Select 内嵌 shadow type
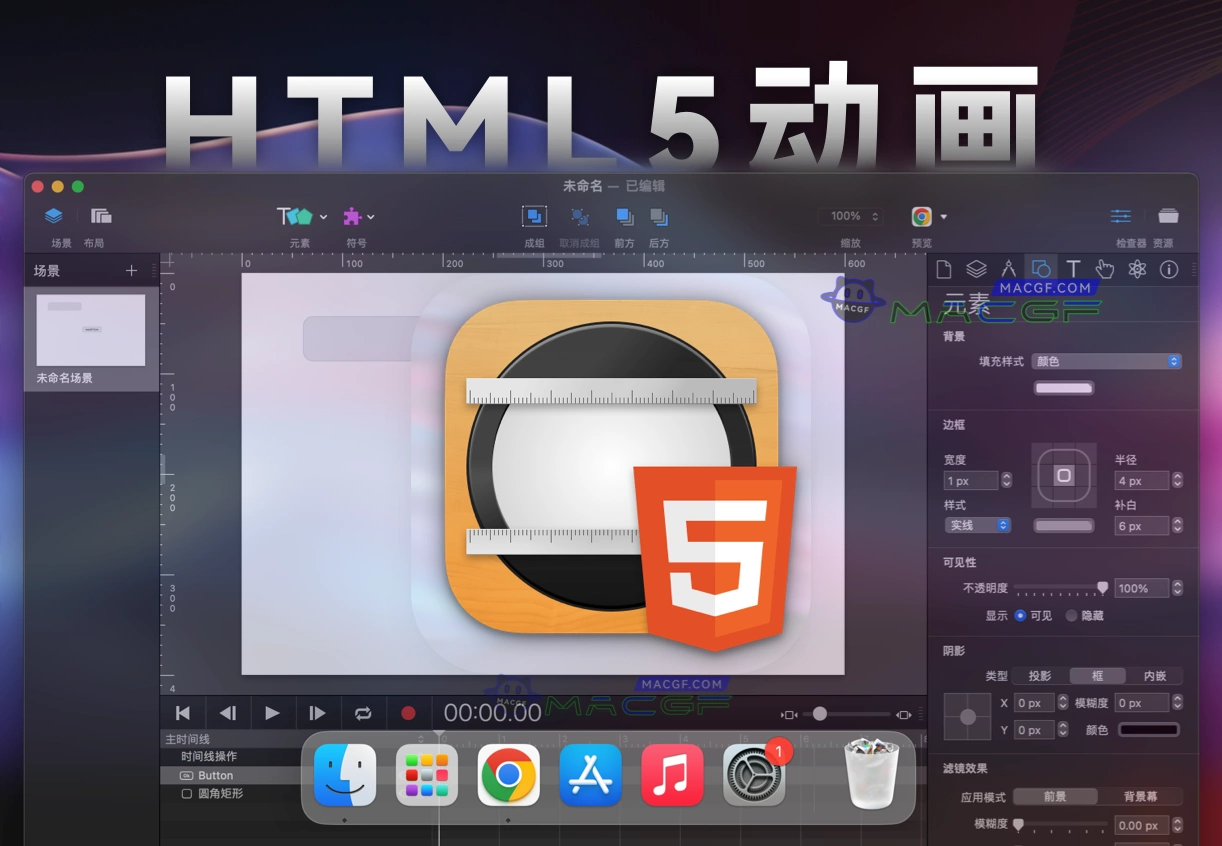Screen dimensions: 1222x846 (x=1155, y=676)
